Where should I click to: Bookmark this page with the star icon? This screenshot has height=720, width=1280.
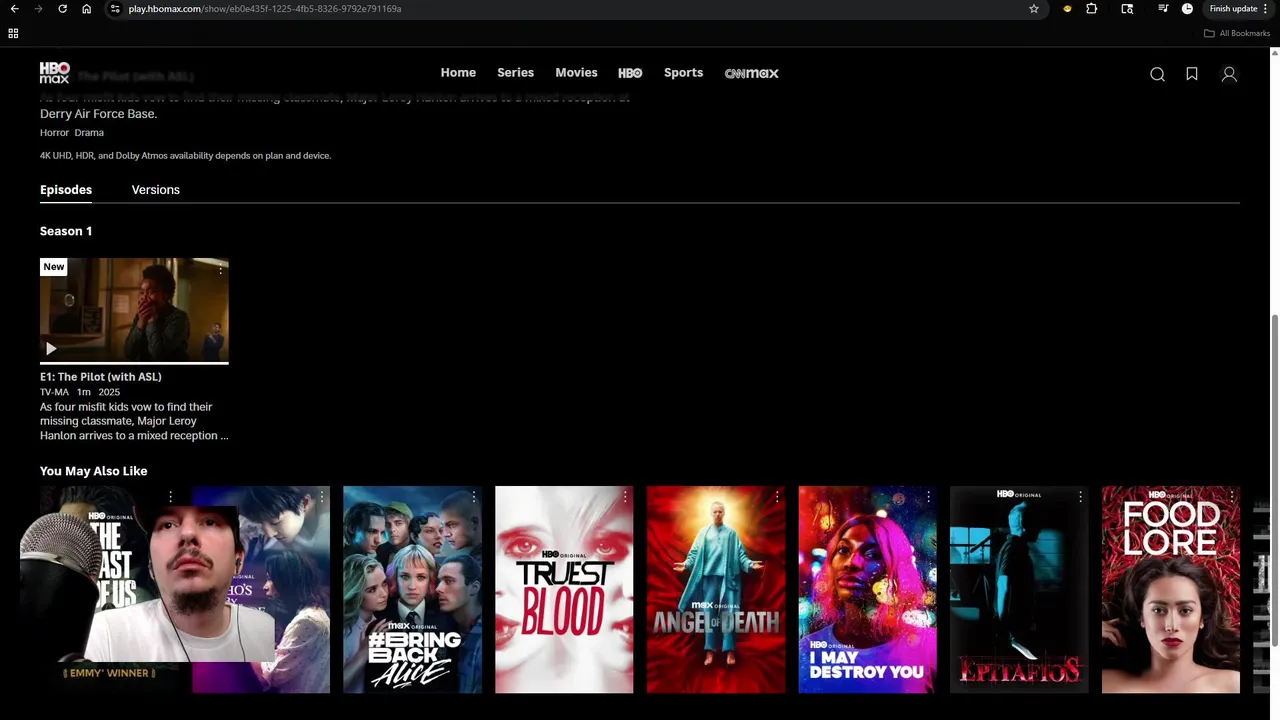click(x=1034, y=9)
